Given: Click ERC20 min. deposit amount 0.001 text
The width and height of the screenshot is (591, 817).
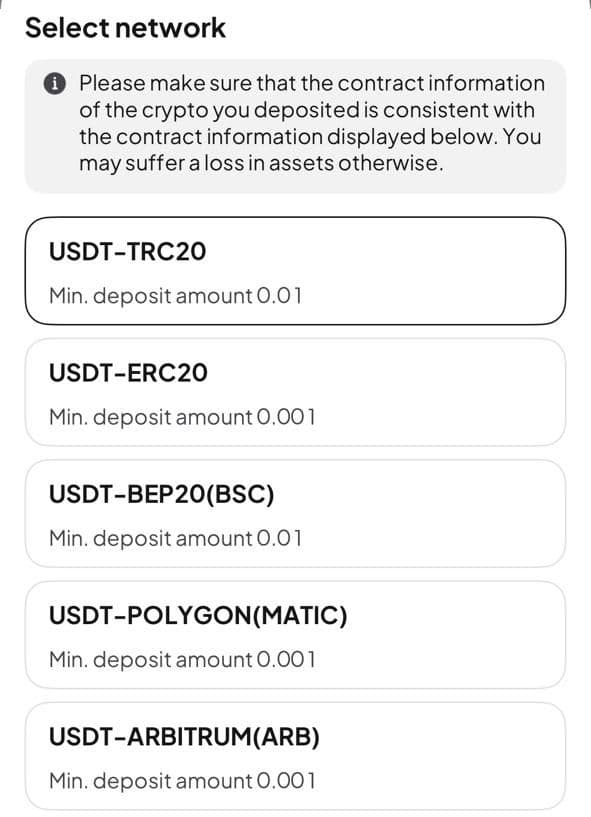Looking at the screenshot, I should [182, 417].
